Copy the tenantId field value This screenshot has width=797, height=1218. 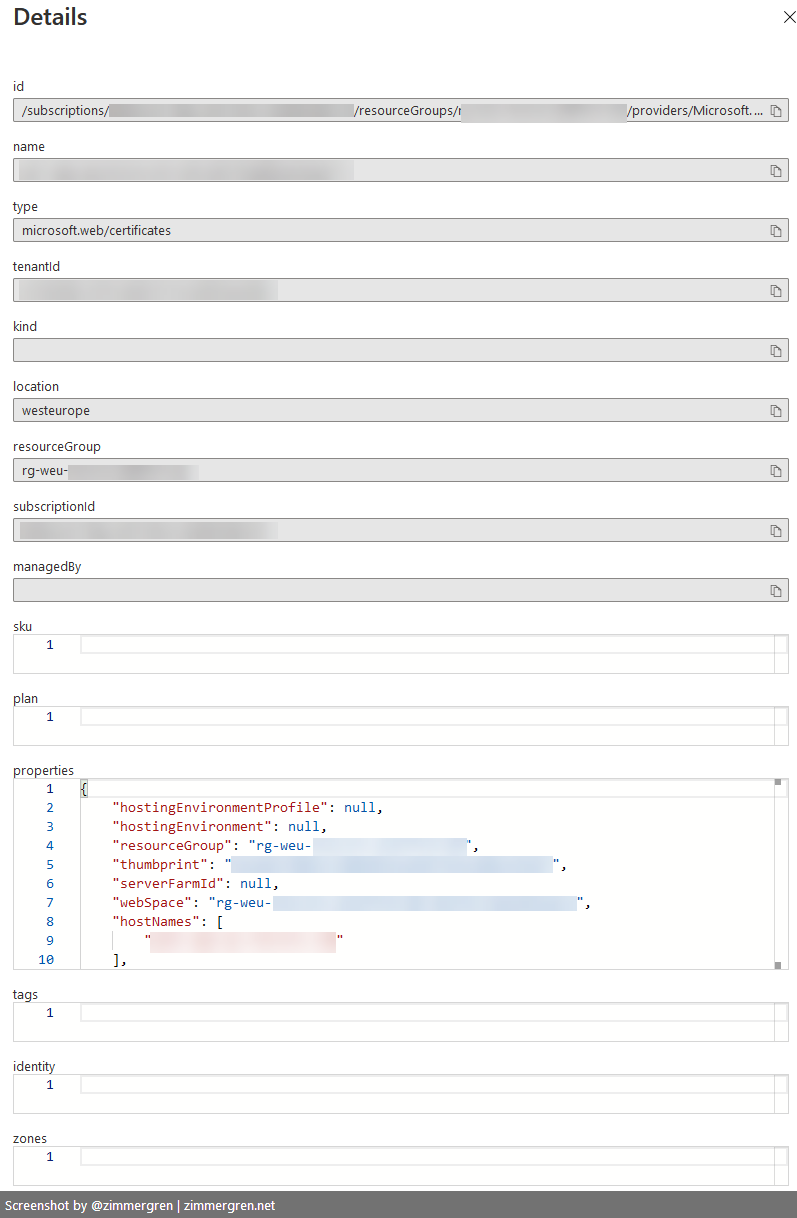pos(775,291)
